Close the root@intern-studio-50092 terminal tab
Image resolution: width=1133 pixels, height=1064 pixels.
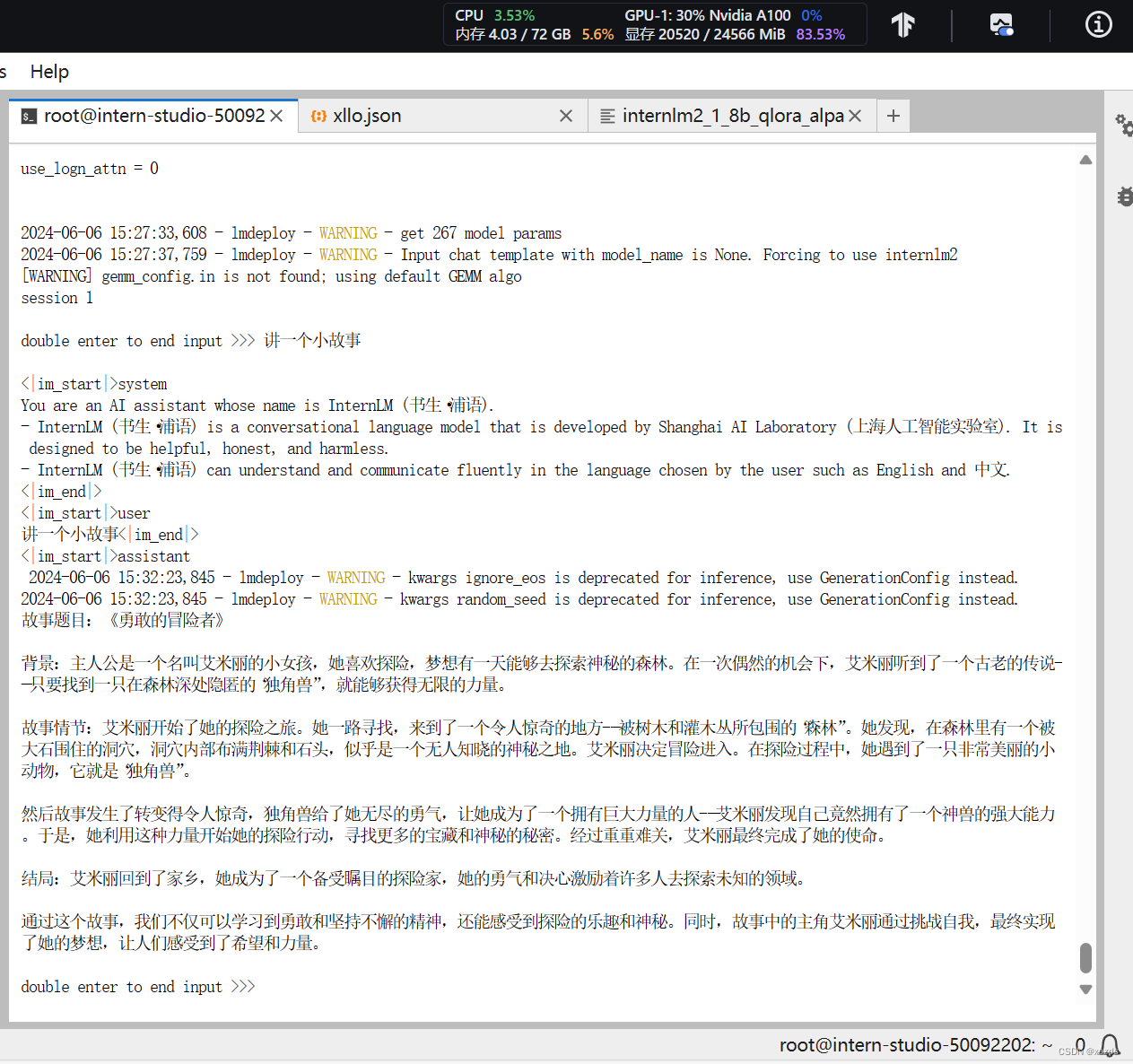[x=276, y=116]
